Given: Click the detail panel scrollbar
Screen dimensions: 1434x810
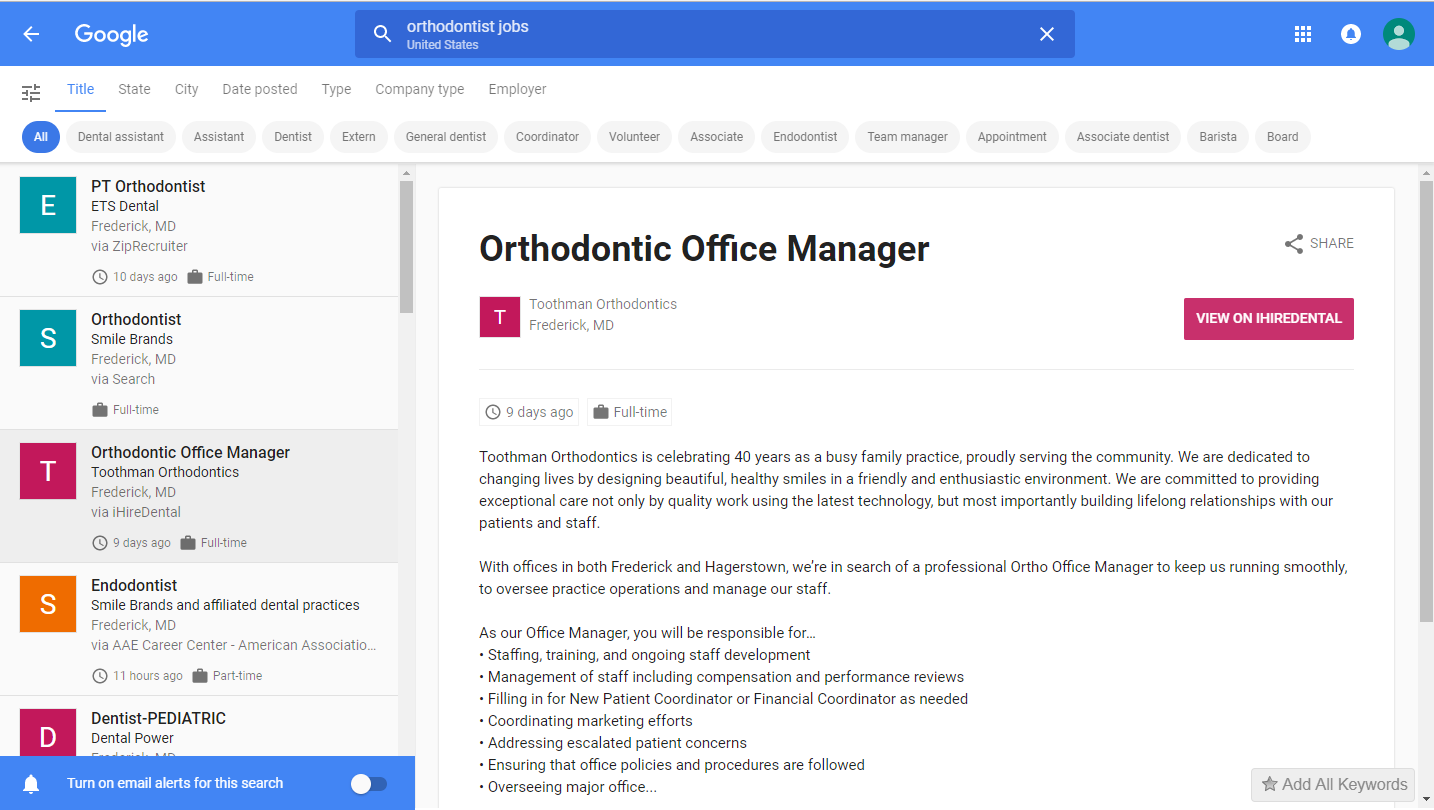Looking at the screenshot, I should (x=1426, y=400).
